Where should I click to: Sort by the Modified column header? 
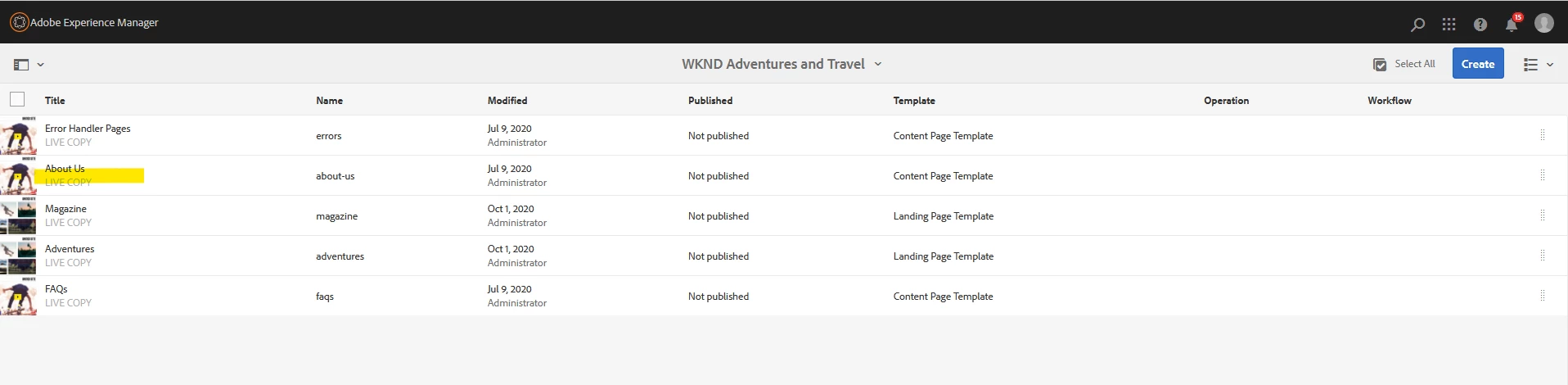pyautogui.click(x=507, y=100)
